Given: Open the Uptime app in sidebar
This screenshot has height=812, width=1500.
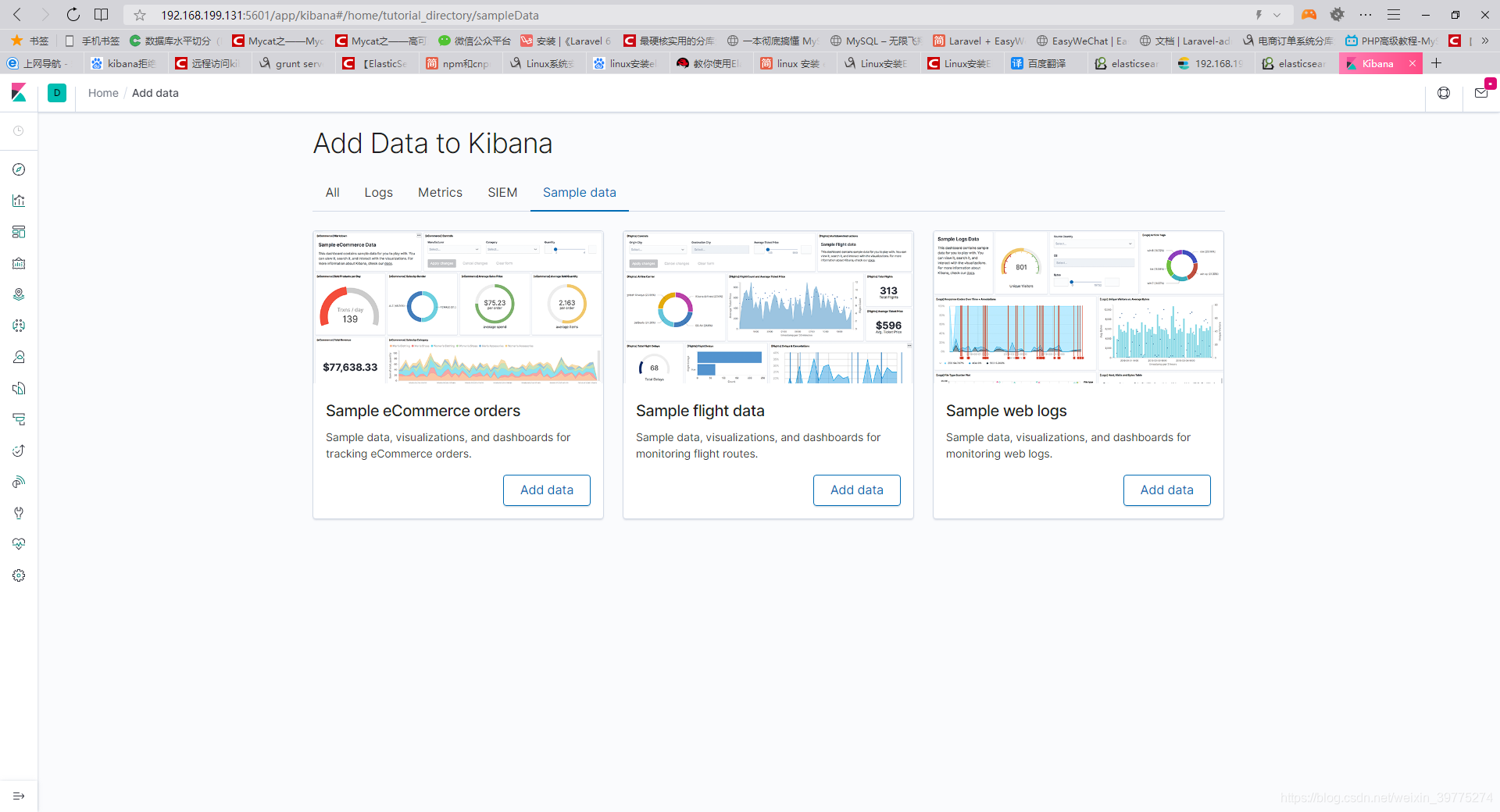Looking at the screenshot, I should click(x=19, y=451).
